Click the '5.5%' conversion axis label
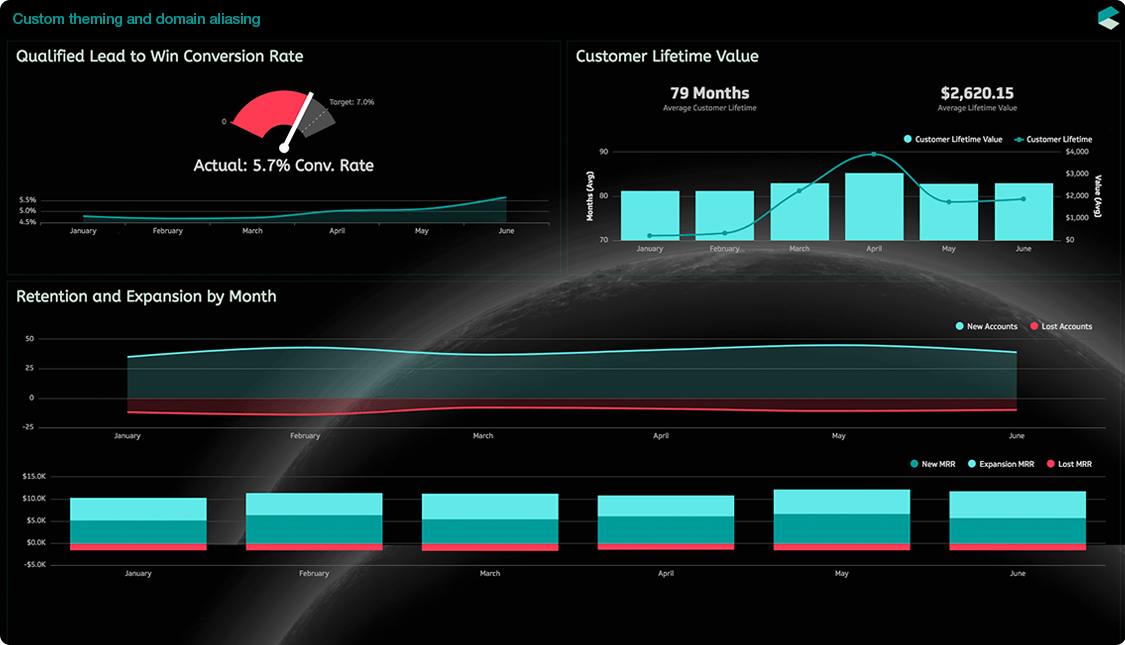 click(x=27, y=200)
